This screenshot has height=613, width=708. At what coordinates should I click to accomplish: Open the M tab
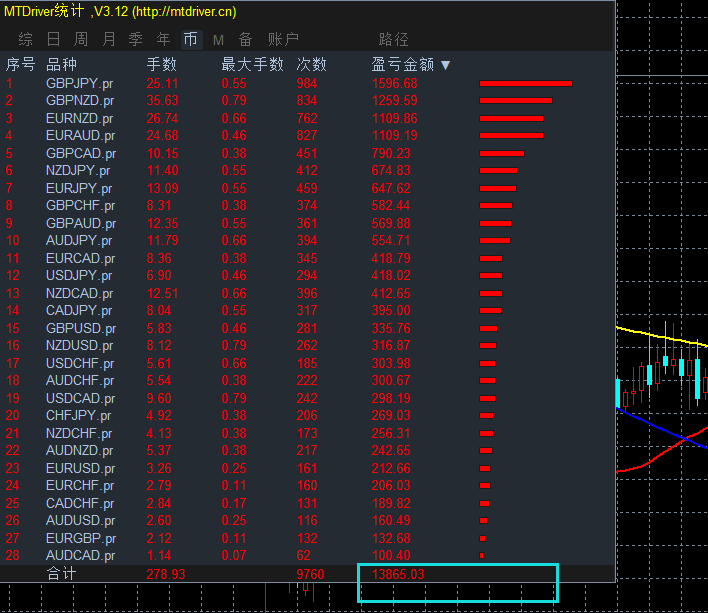click(218, 40)
